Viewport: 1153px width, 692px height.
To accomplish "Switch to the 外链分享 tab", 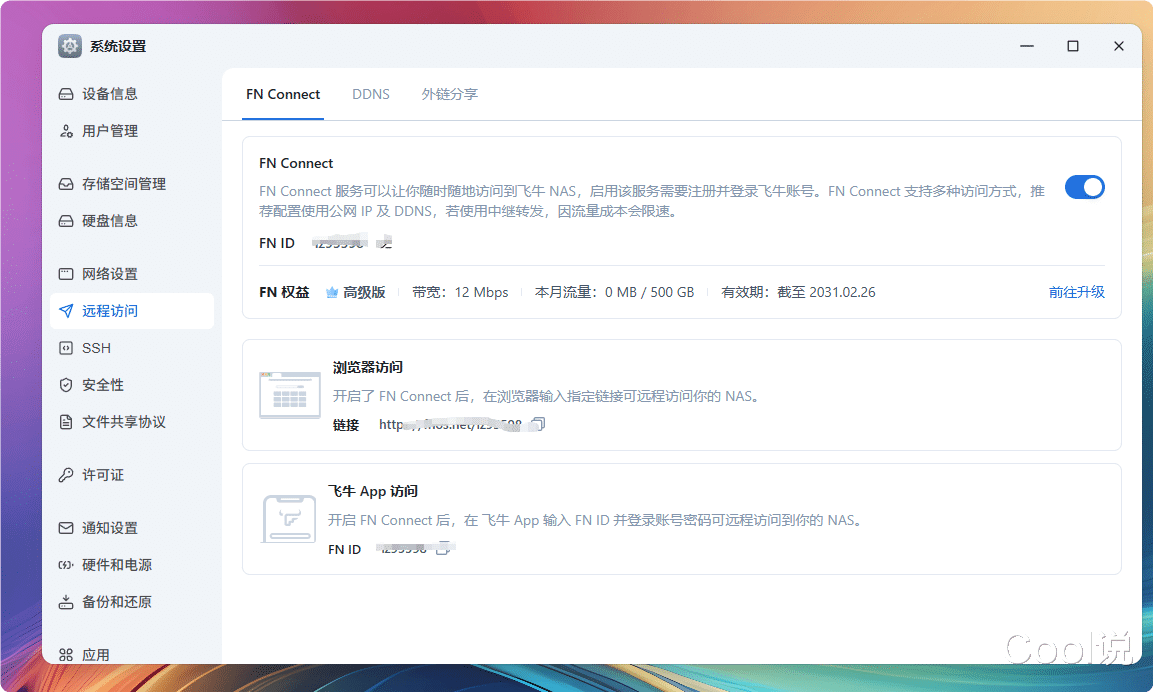I will [449, 94].
